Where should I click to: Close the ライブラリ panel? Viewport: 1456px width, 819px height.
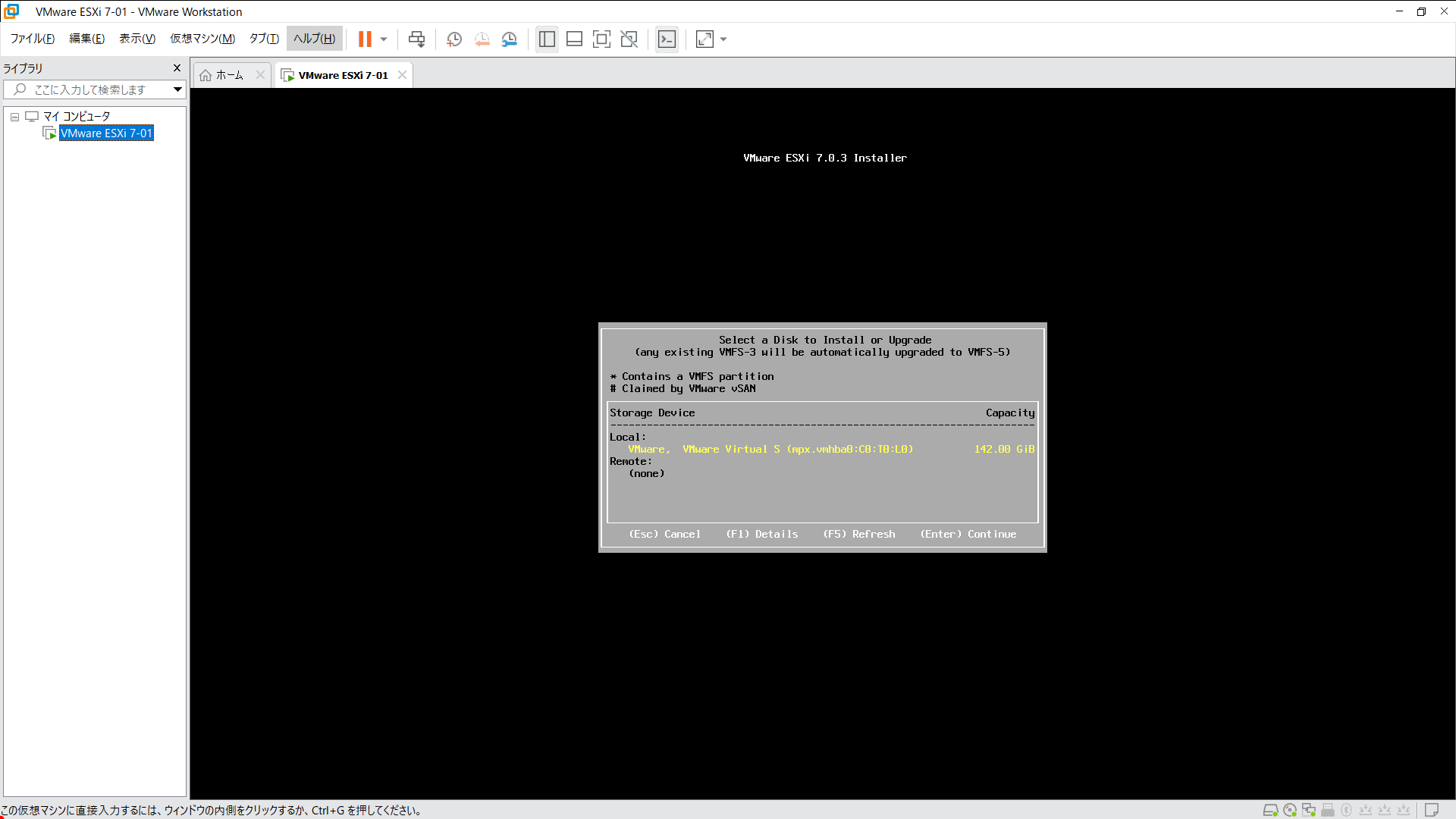coord(177,68)
